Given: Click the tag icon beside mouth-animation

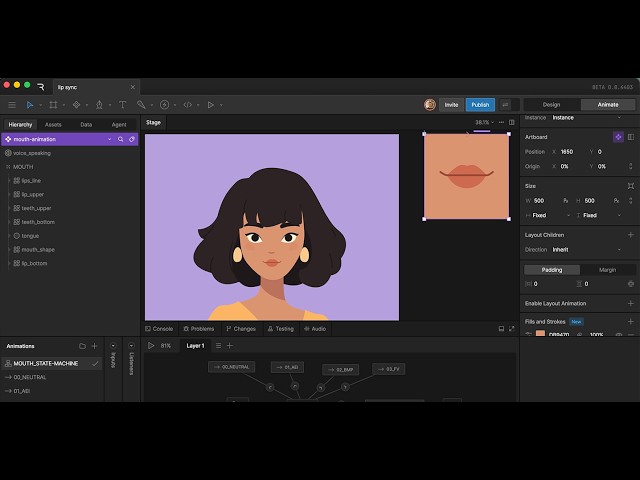Looking at the screenshot, I should pyautogui.click(x=132, y=139).
